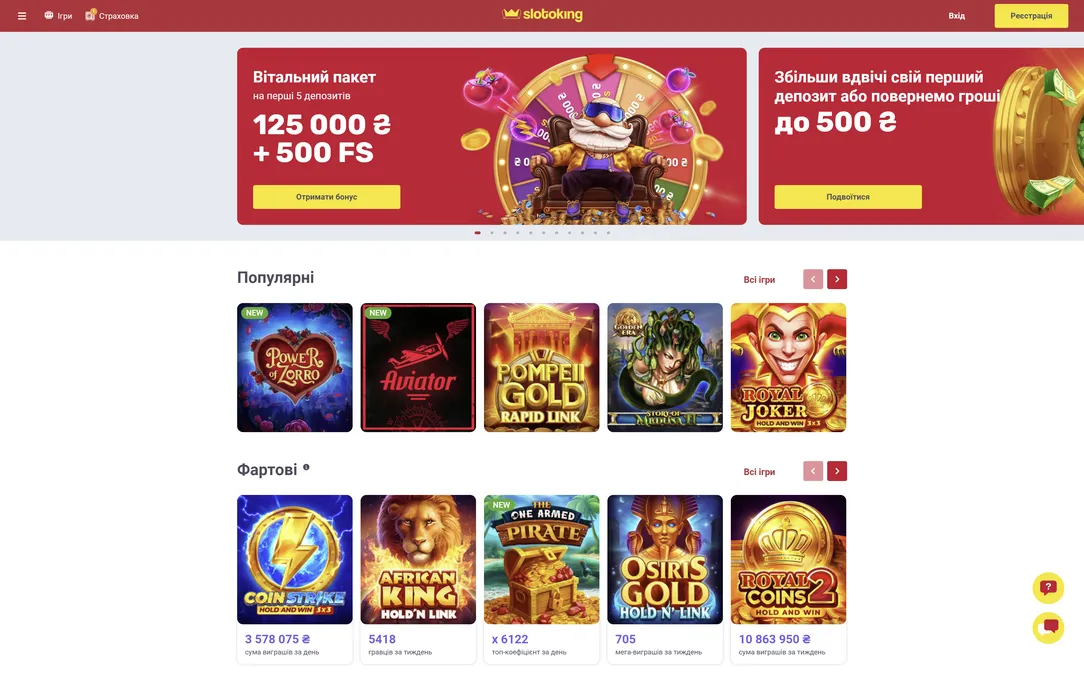Click the Отримати бонус button

[x=326, y=197]
